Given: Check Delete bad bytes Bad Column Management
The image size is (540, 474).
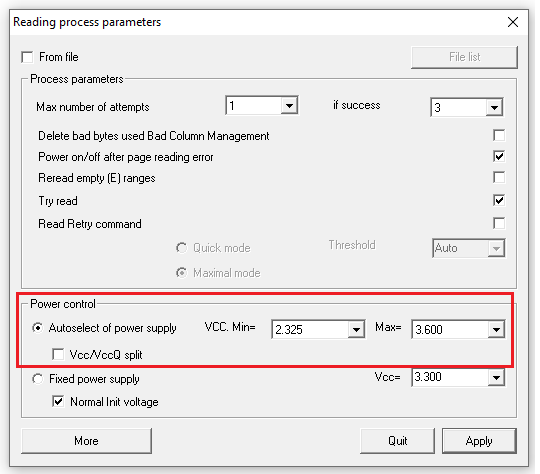Looking at the screenshot, I should (x=499, y=135).
